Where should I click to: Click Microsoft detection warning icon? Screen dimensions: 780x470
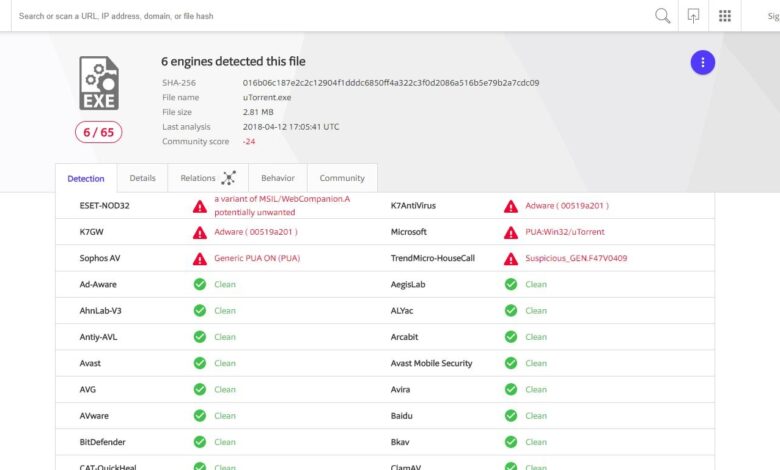511,232
